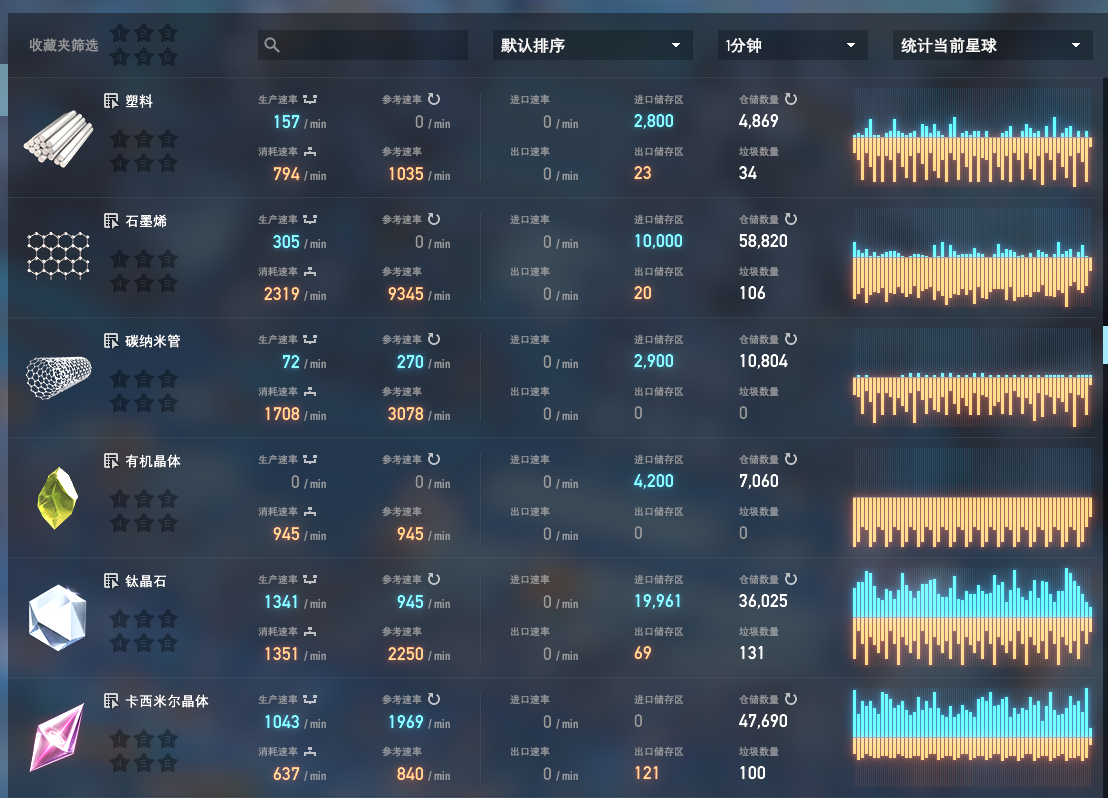Screen dimensions: 1108x798
Task: Click the consumption facility icon for 有机晶体
Action: point(310,512)
